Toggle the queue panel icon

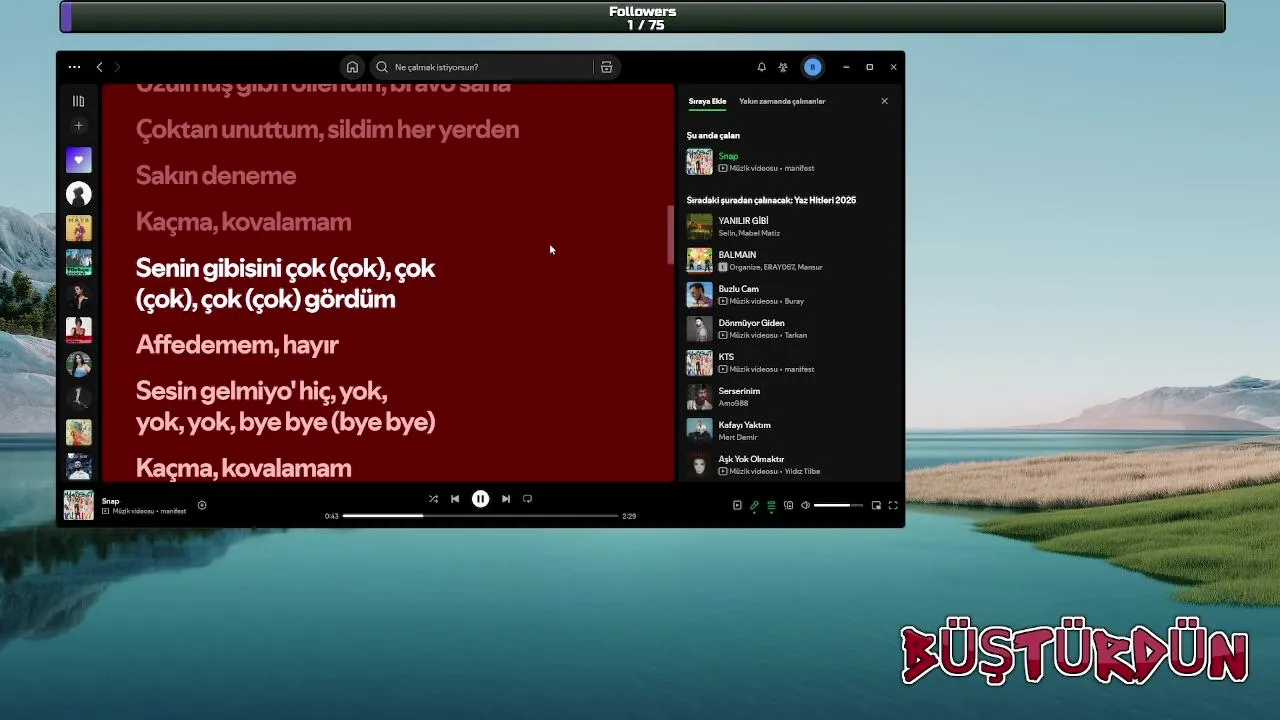point(771,505)
